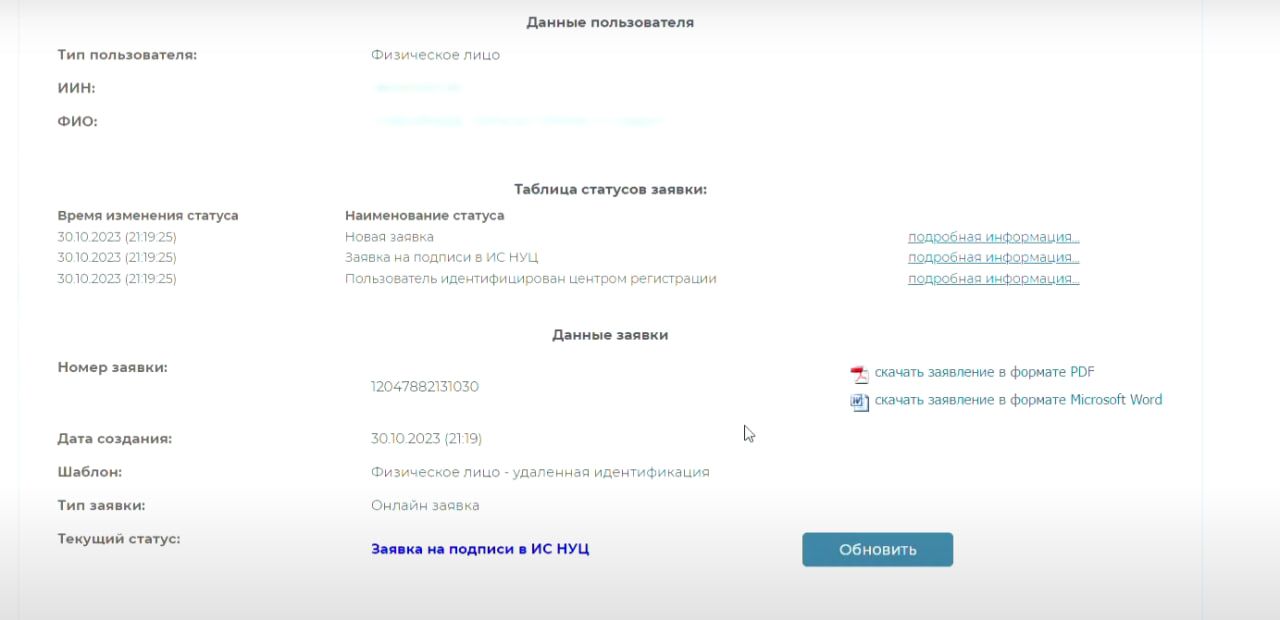1280x620 pixels.
Task: Click the Наименование статуса column header
Action: click(424, 215)
